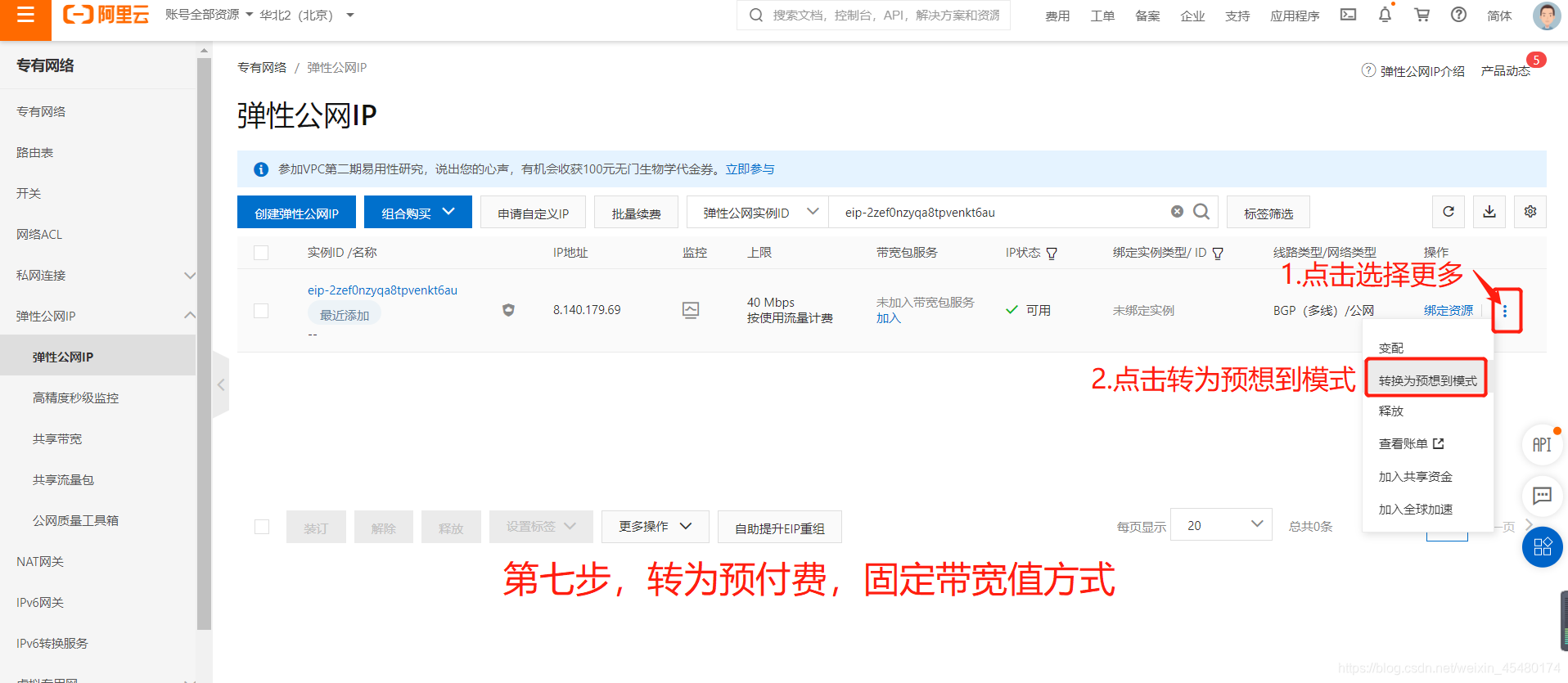The height and width of the screenshot is (683, 1568).
Task: Click the shield icon beside the instance
Action: click(508, 310)
